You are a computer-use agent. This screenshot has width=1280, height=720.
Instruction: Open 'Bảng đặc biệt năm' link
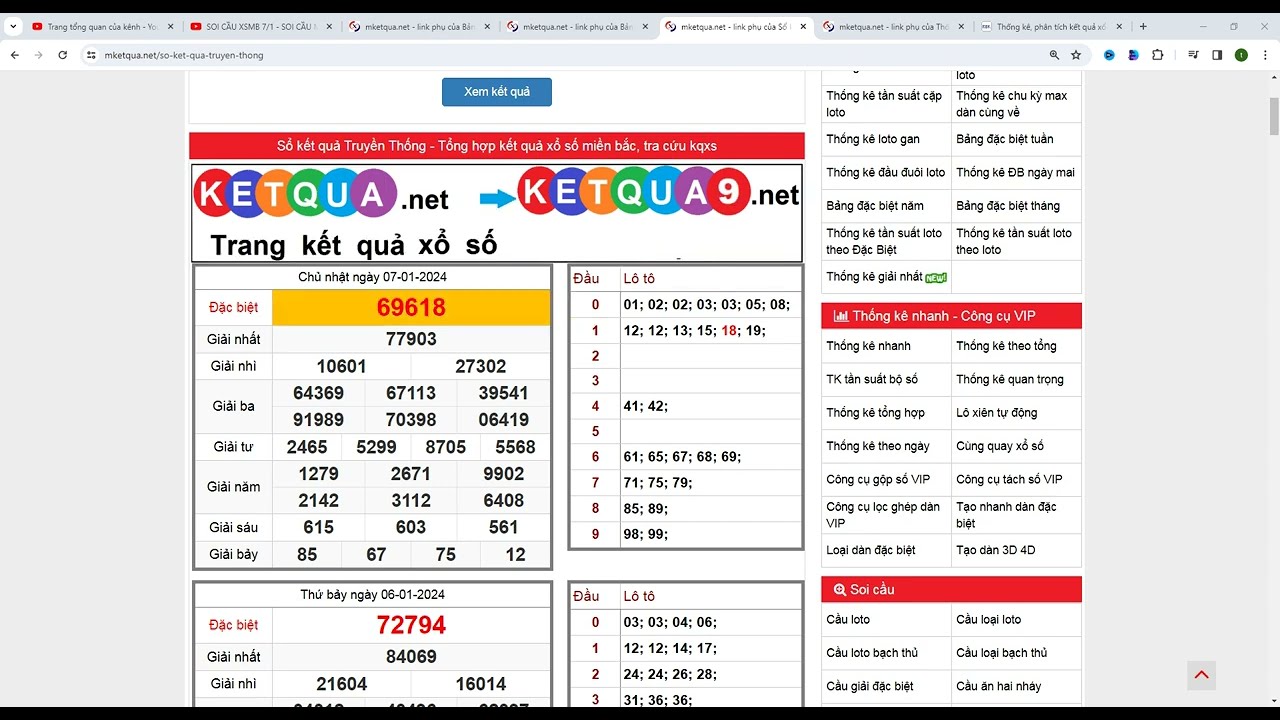pyautogui.click(x=875, y=206)
